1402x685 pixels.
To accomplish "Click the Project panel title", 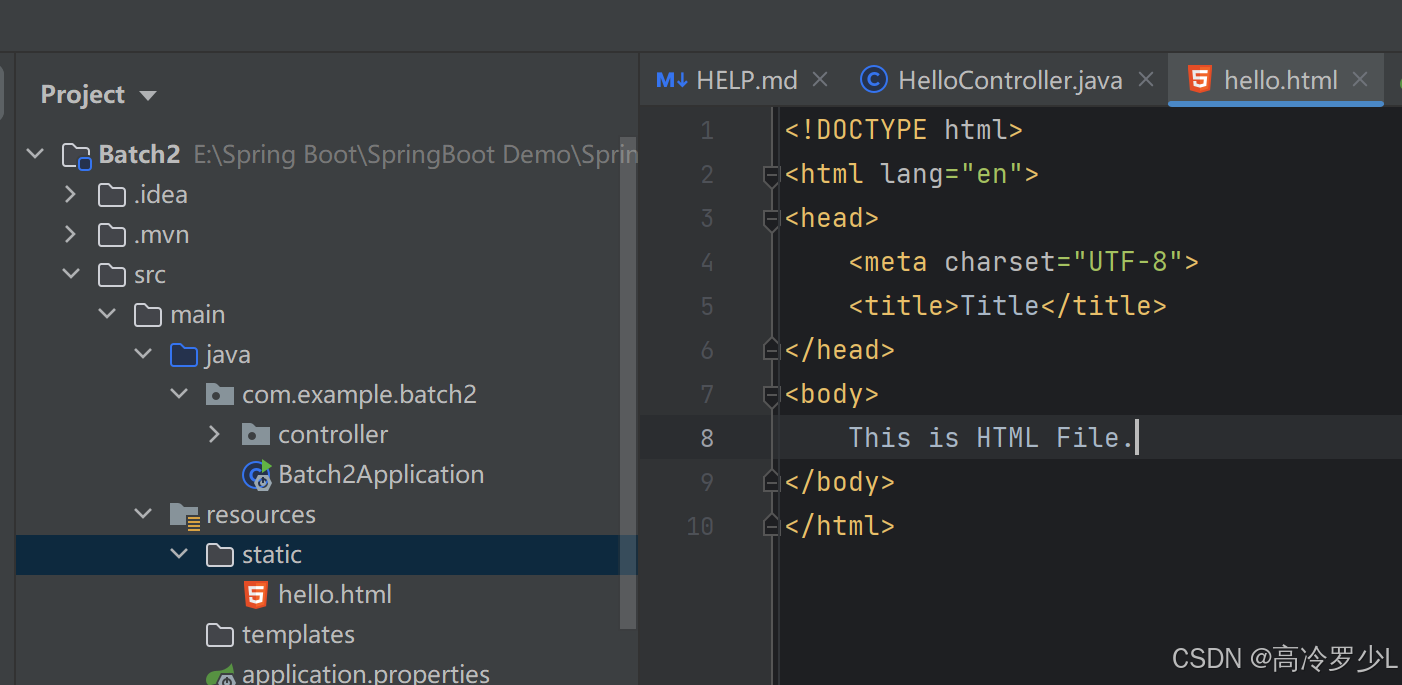I will pyautogui.click(x=83, y=95).
